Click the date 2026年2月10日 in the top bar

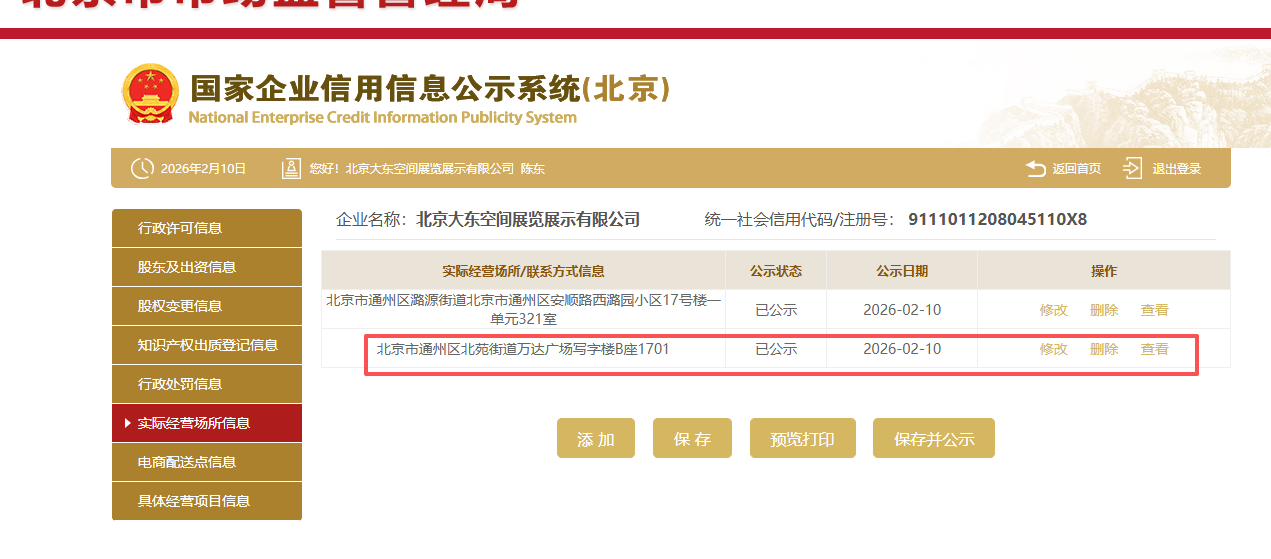[203, 169]
